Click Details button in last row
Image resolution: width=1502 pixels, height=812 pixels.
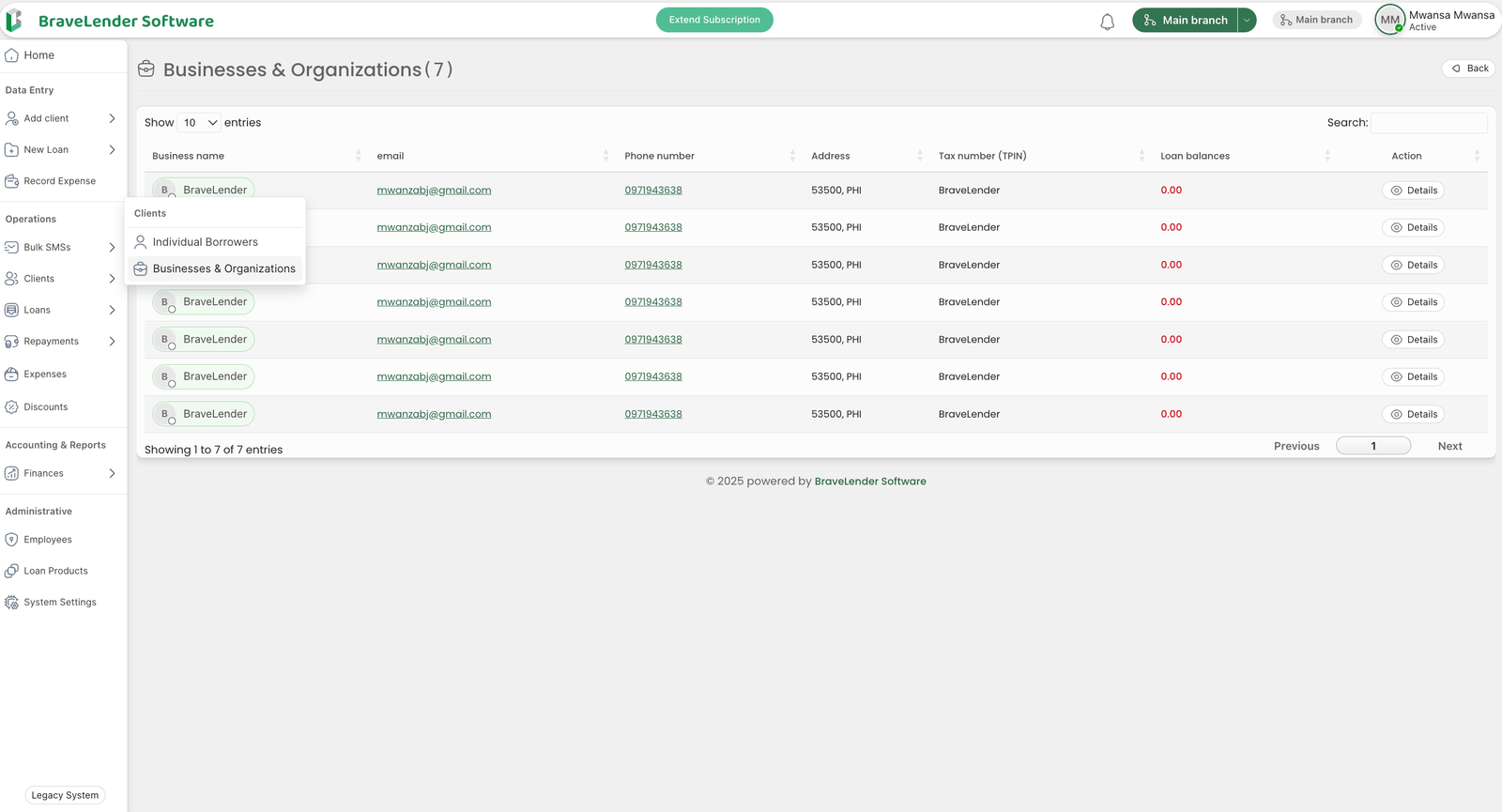tap(1413, 414)
